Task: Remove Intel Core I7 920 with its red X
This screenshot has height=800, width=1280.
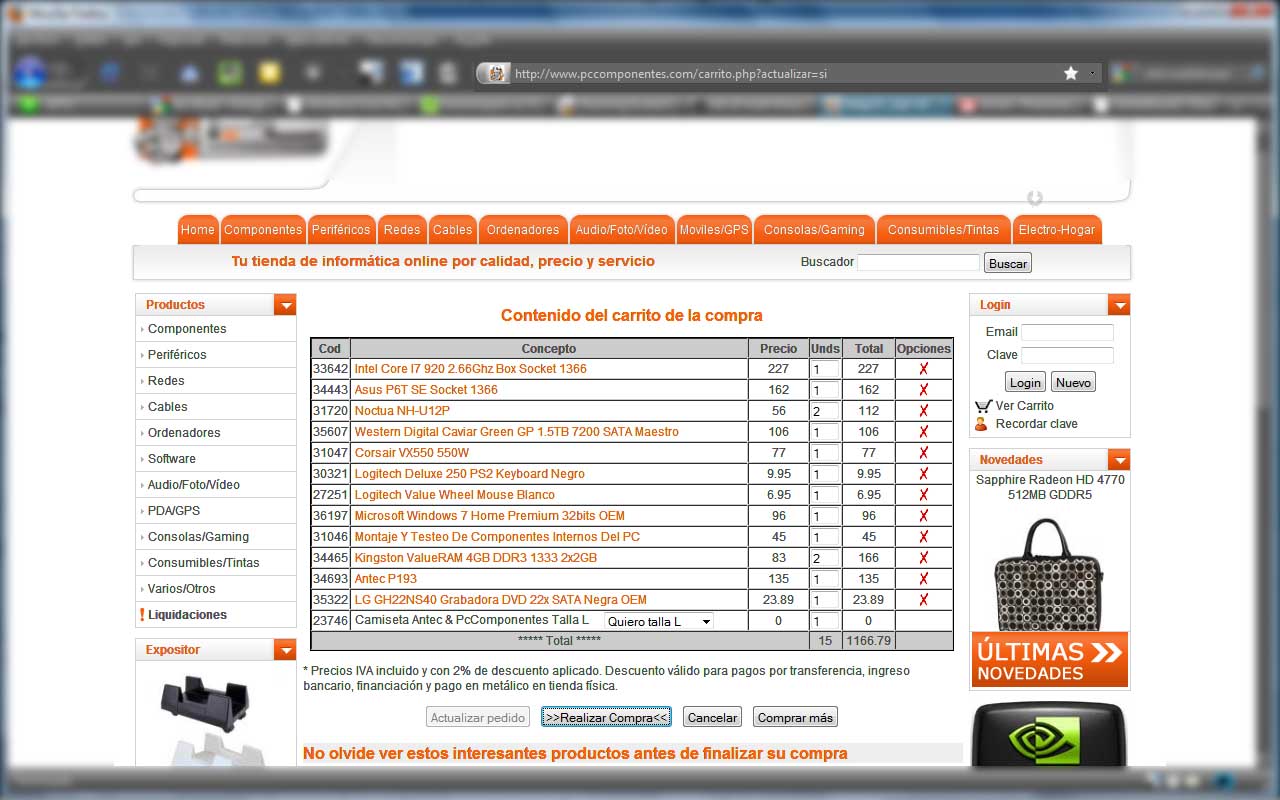Action: (923, 369)
